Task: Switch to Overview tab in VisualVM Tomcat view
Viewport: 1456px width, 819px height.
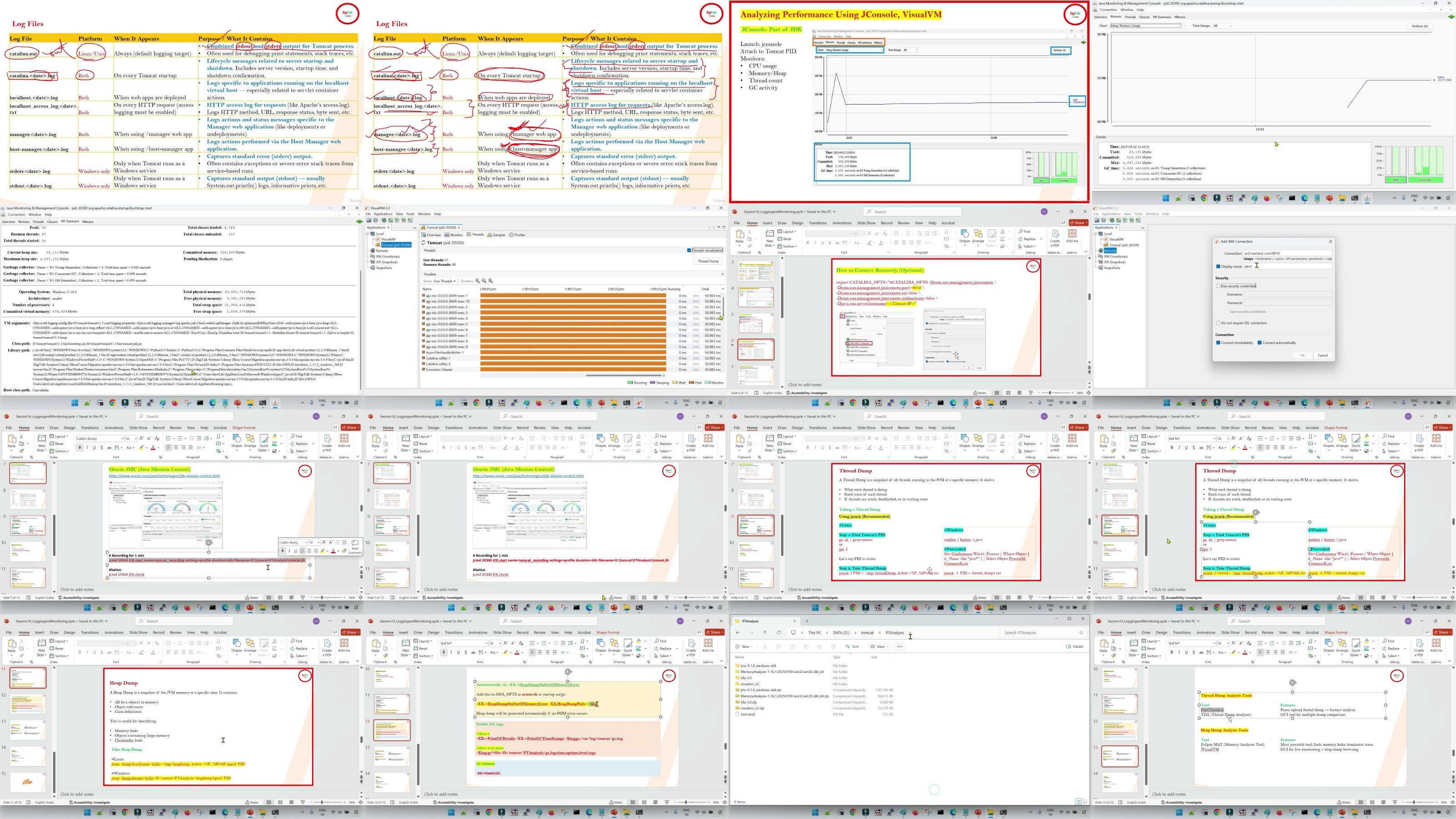Action: point(431,235)
